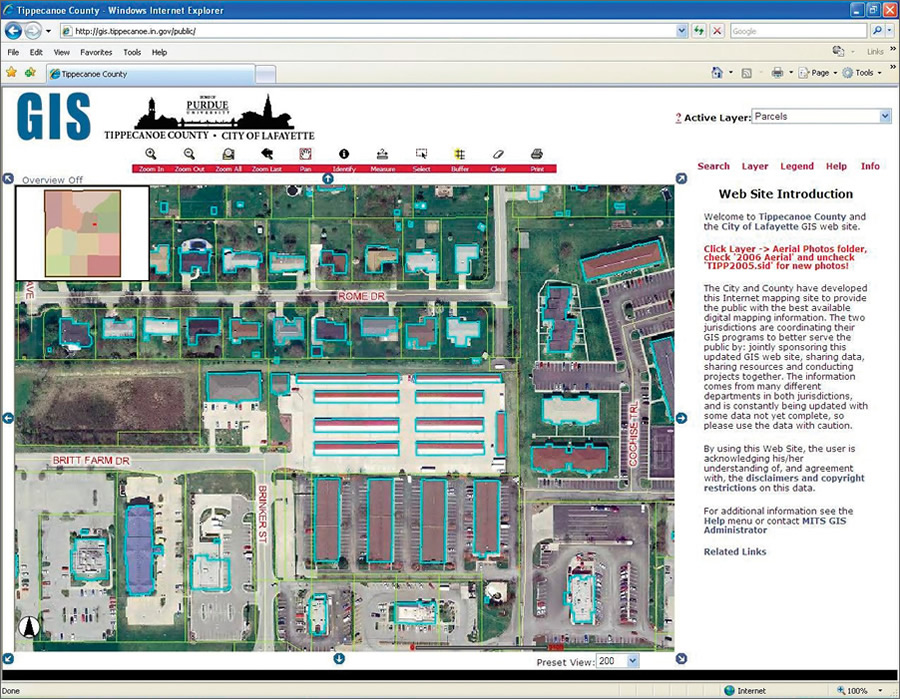Click the browser Forward button

[x=33, y=31]
